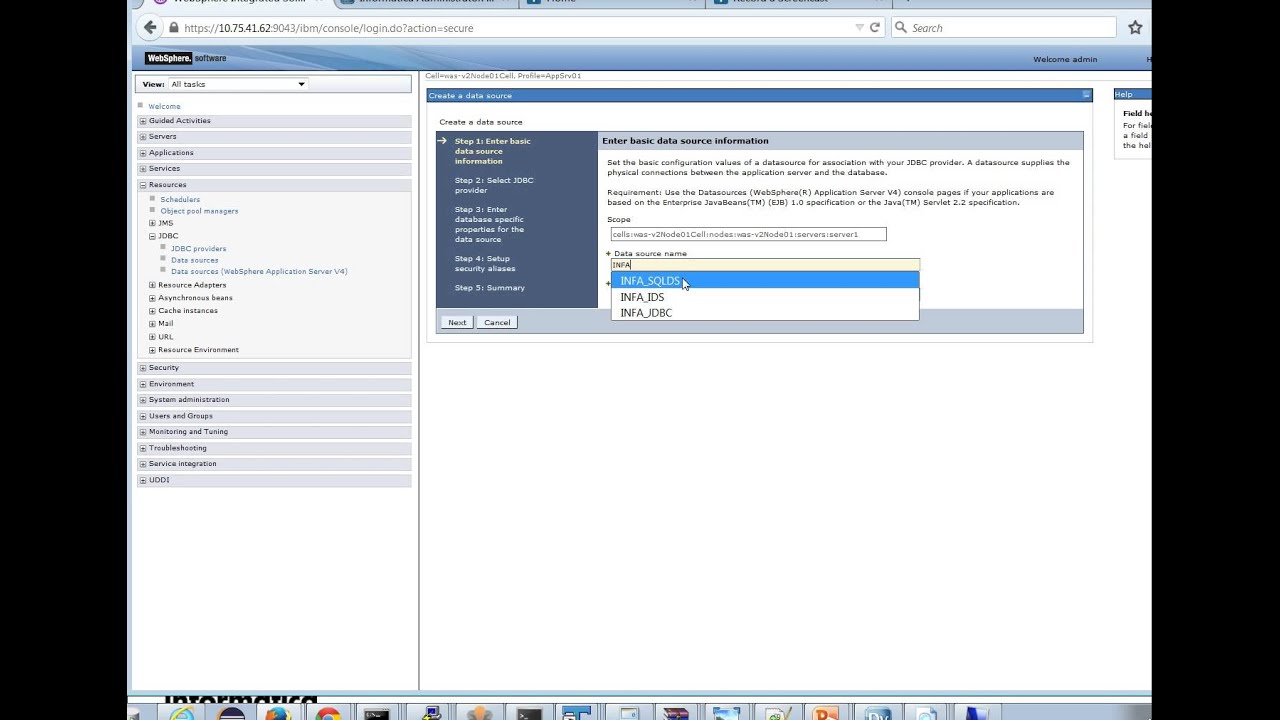
Task: Open Object pool managers link
Action: (199, 211)
